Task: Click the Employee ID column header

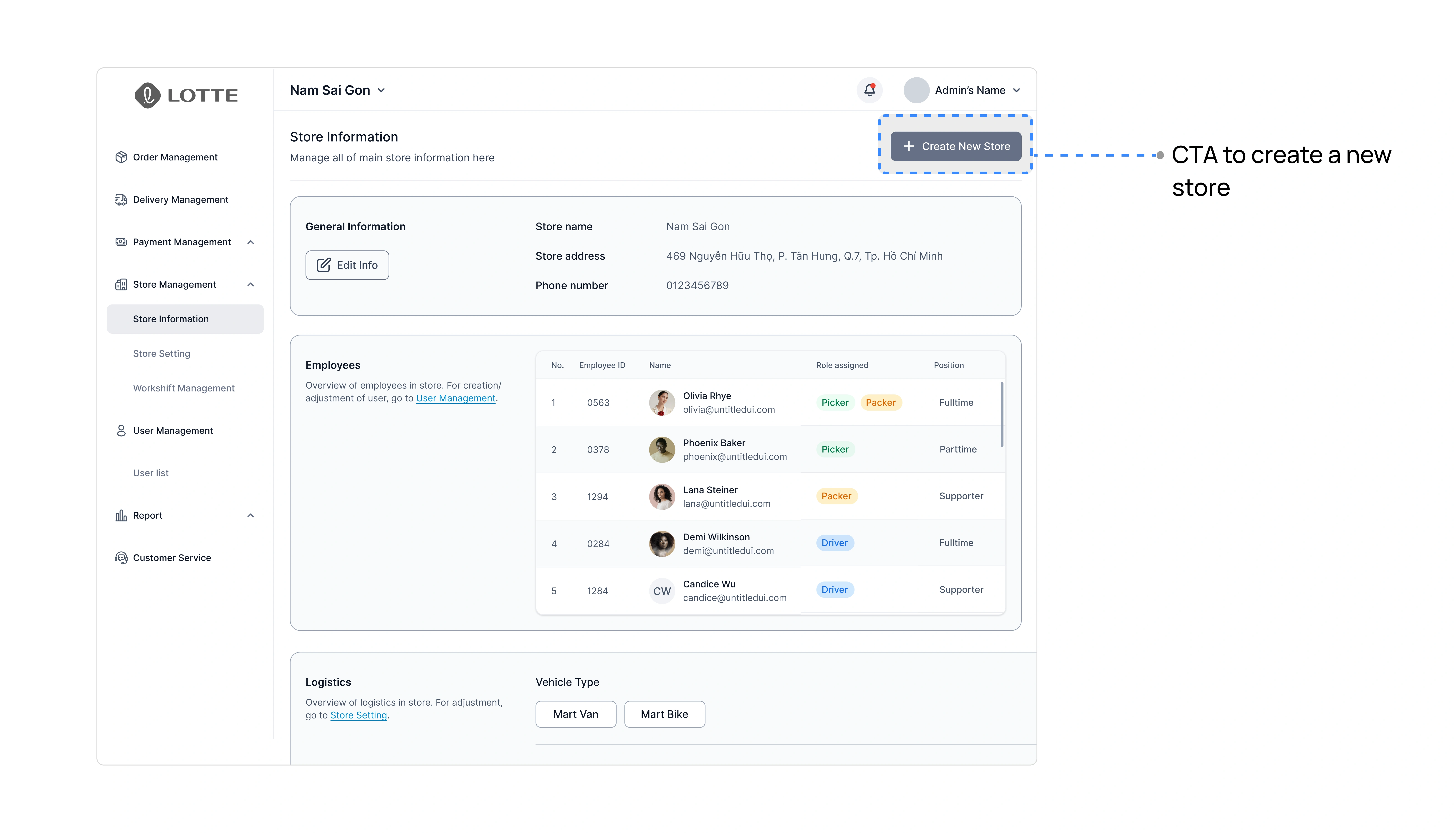Action: pos(602,365)
